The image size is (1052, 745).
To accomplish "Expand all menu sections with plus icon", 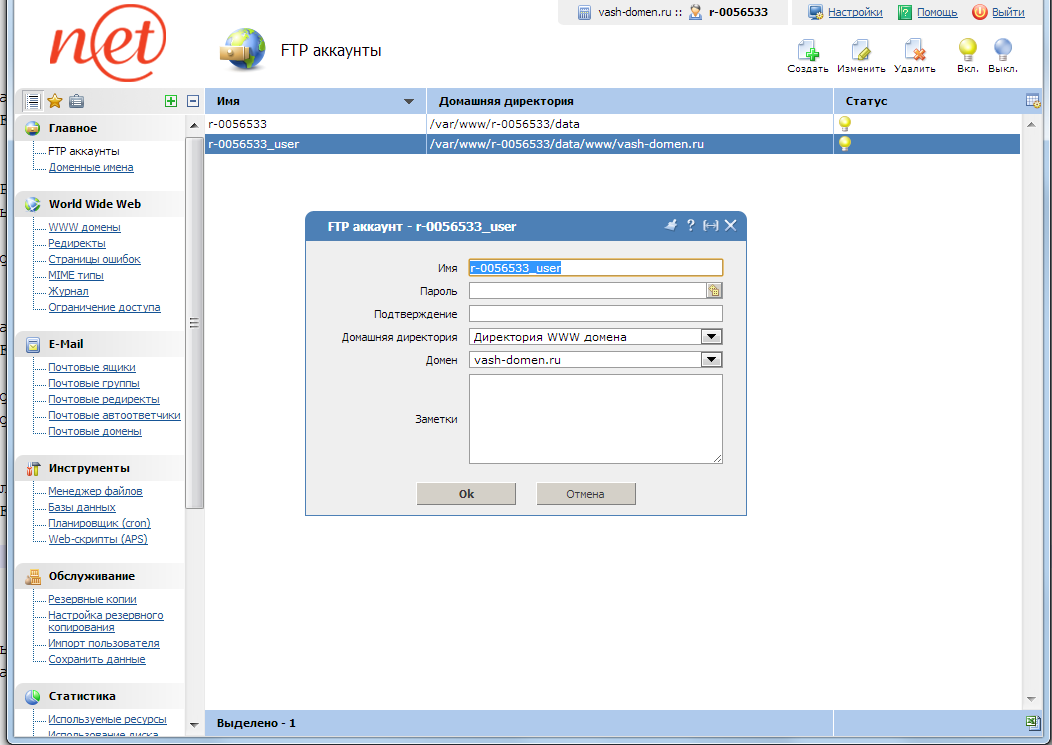I will coord(172,101).
